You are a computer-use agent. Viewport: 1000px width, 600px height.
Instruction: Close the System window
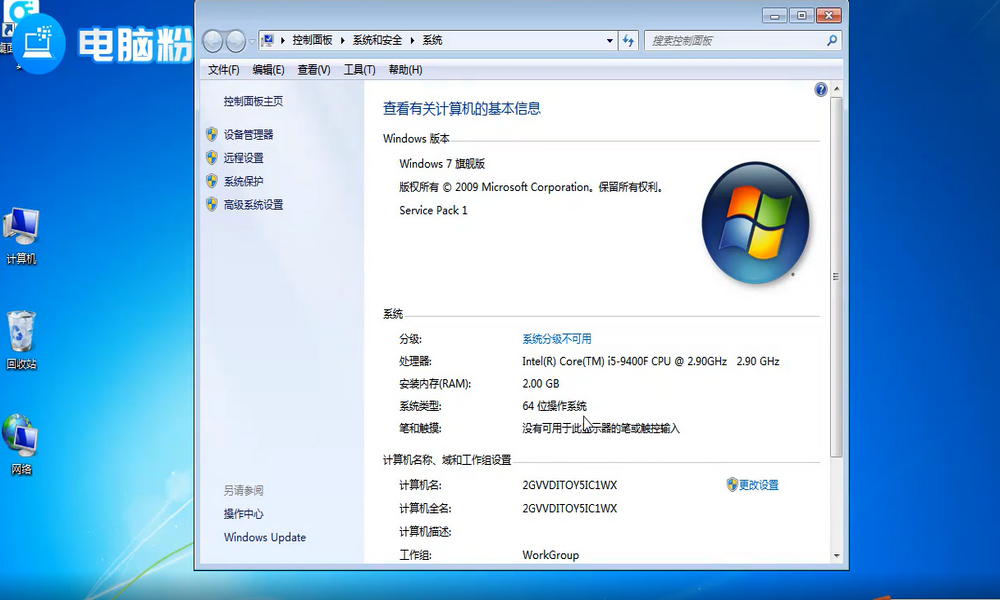pyautogui.click(x=828, y=15)
